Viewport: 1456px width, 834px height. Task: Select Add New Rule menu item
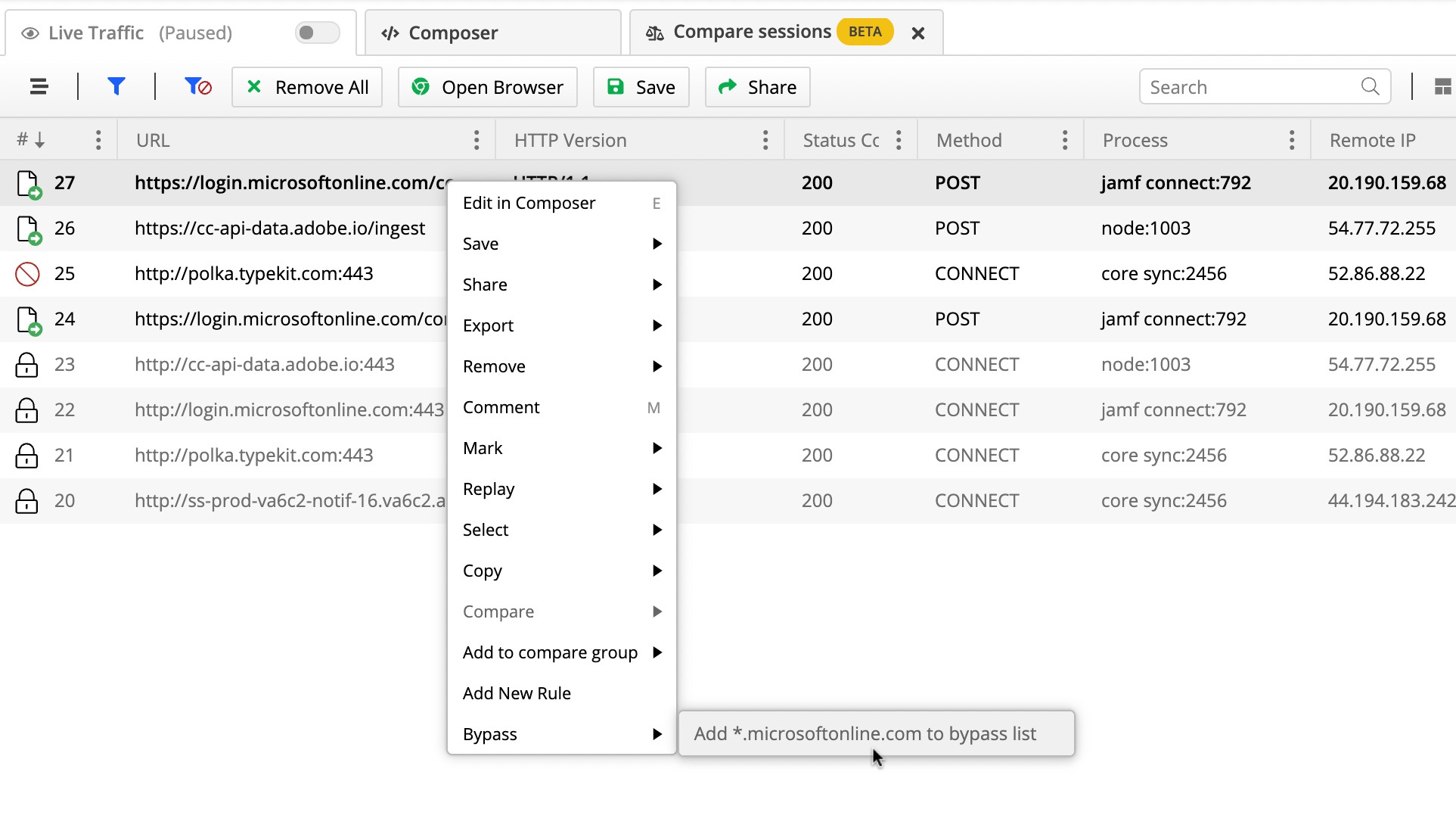[x=517, y=693]
